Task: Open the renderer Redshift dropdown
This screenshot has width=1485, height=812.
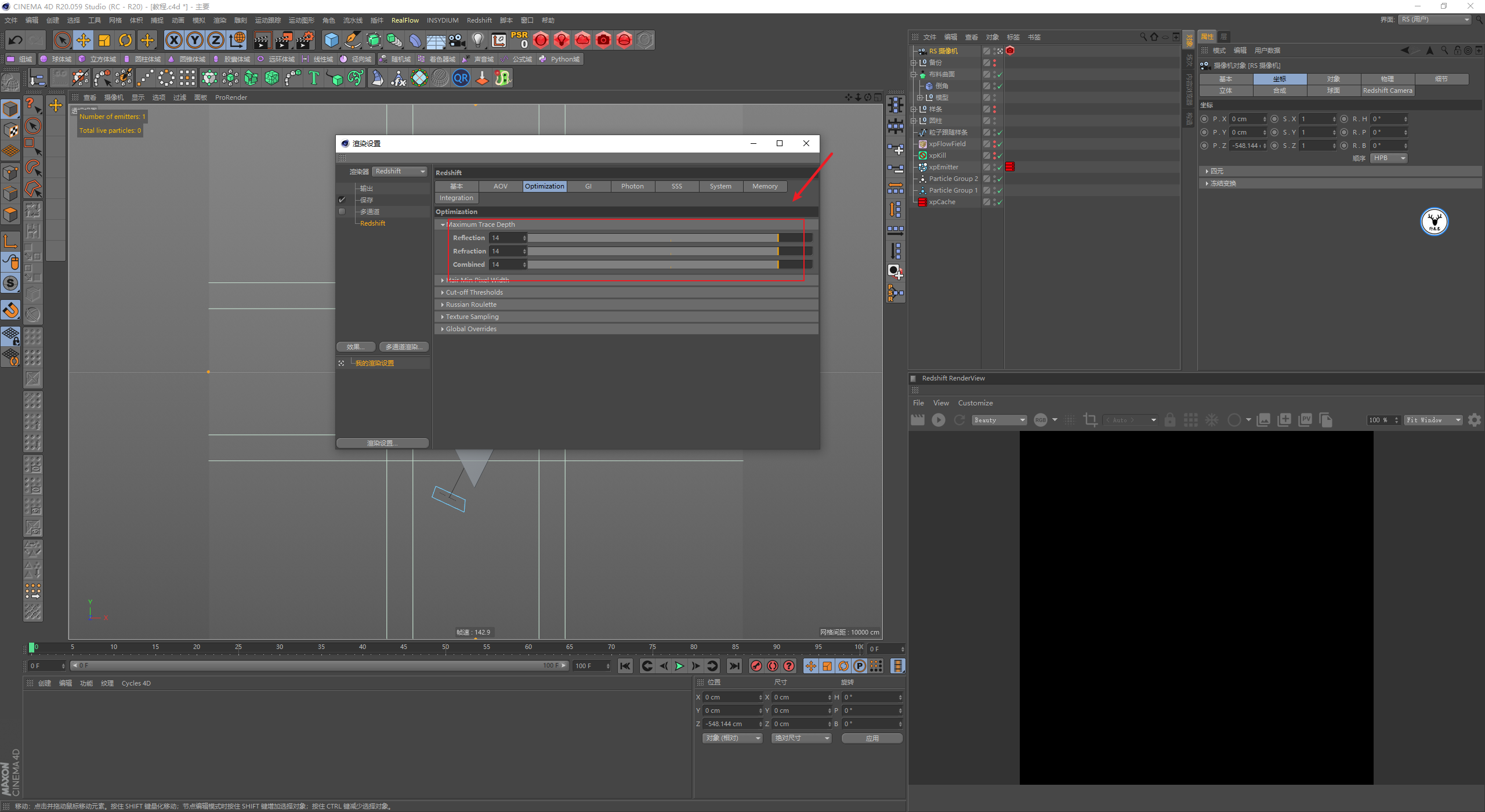Action: [x=400, y=171]
